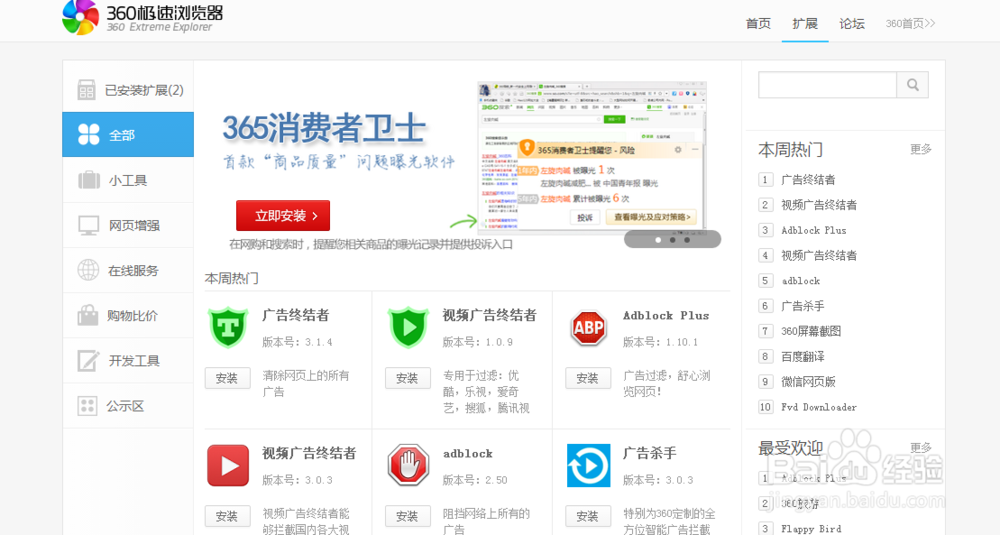This screenshot has width=1000, height=535.
Task: Click the 广告杀手 blue circular icon
Action: (588, 465)
